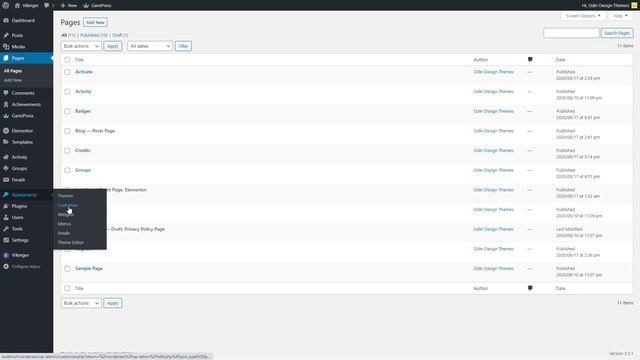
Task: Check the box for Blog — Posts Page
Action: 67,131
